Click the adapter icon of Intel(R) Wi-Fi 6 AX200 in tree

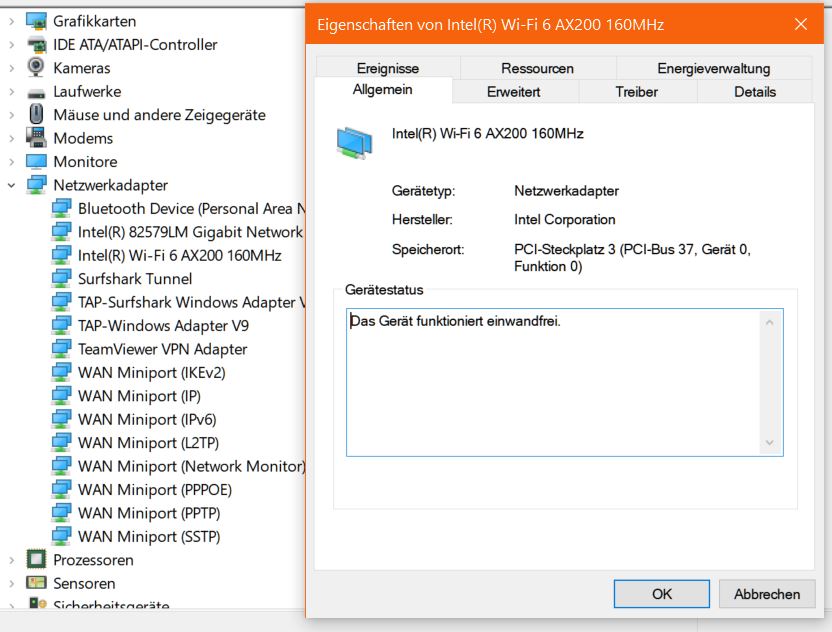pos(62,255)
